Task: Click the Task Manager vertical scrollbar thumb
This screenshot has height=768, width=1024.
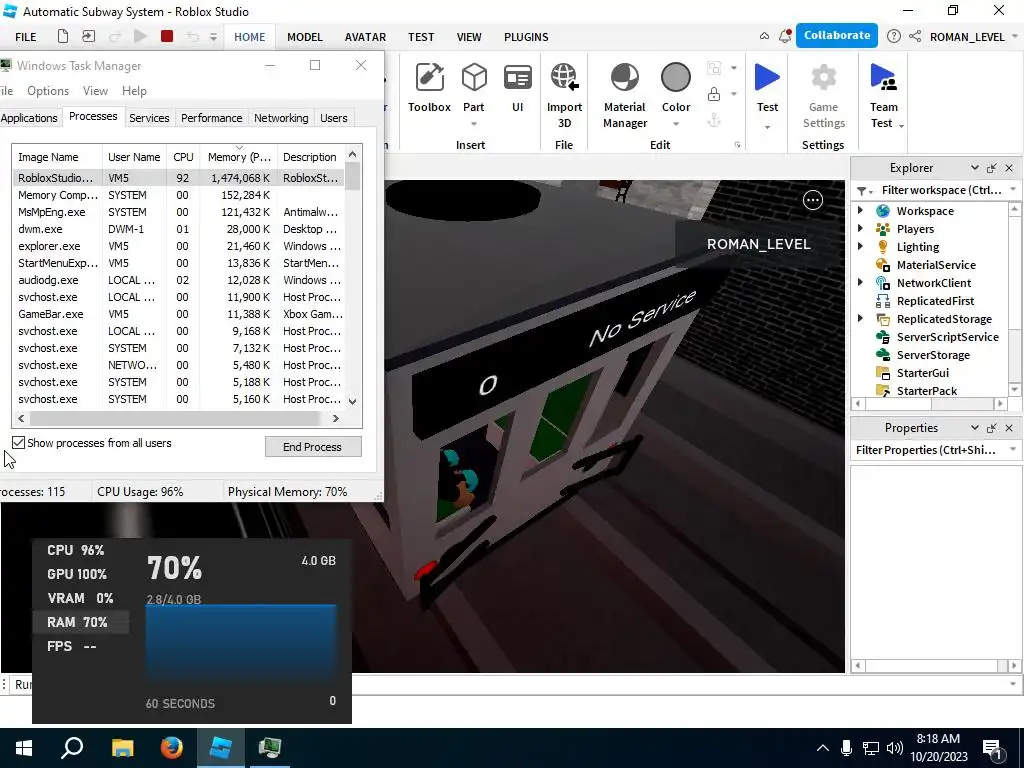Action: point(353,176)
